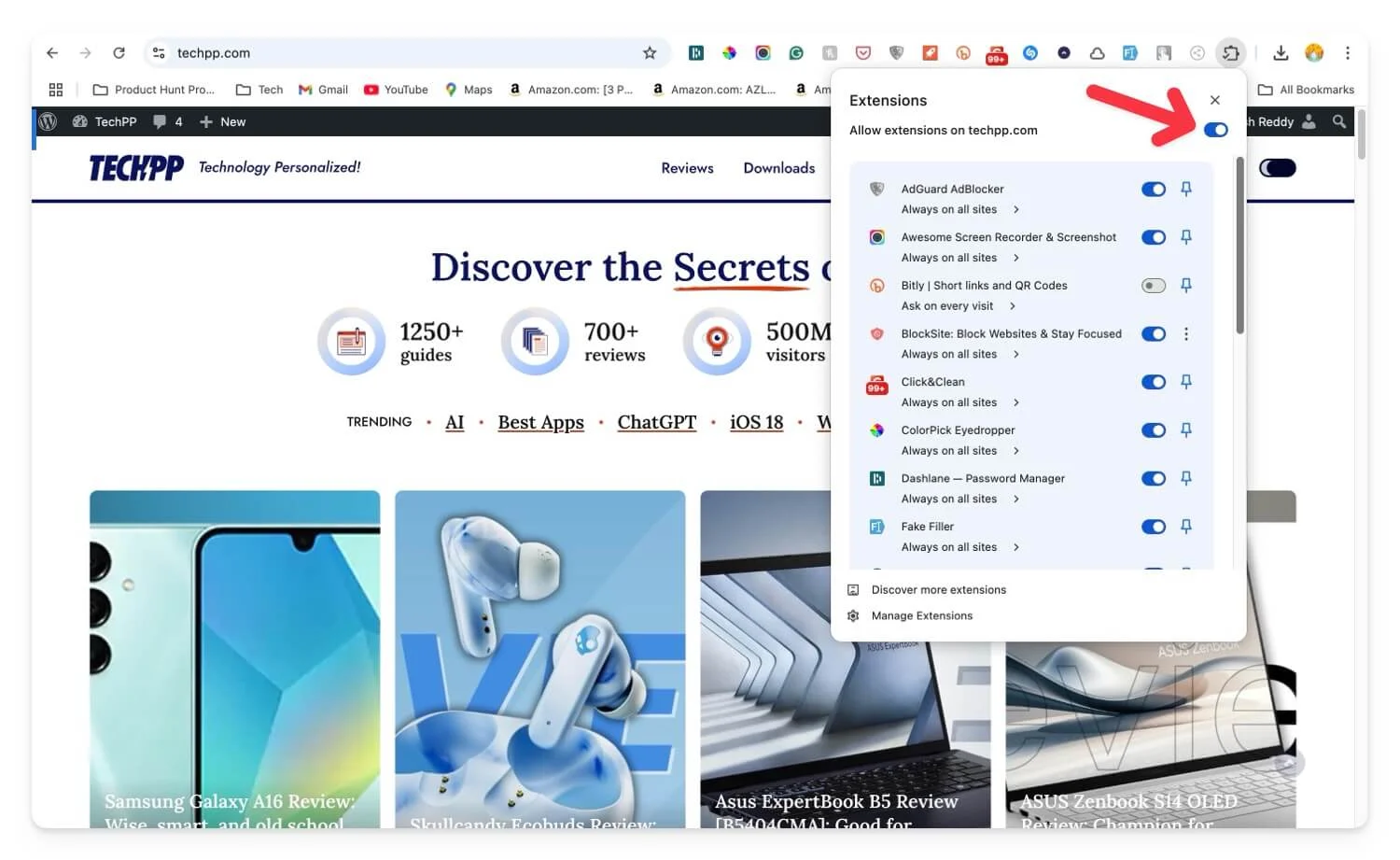Viewport: 1400px width, 860px height.
Task: Expand ColorPick Eyedropper site access chevron
Action: pos(1016,451)
